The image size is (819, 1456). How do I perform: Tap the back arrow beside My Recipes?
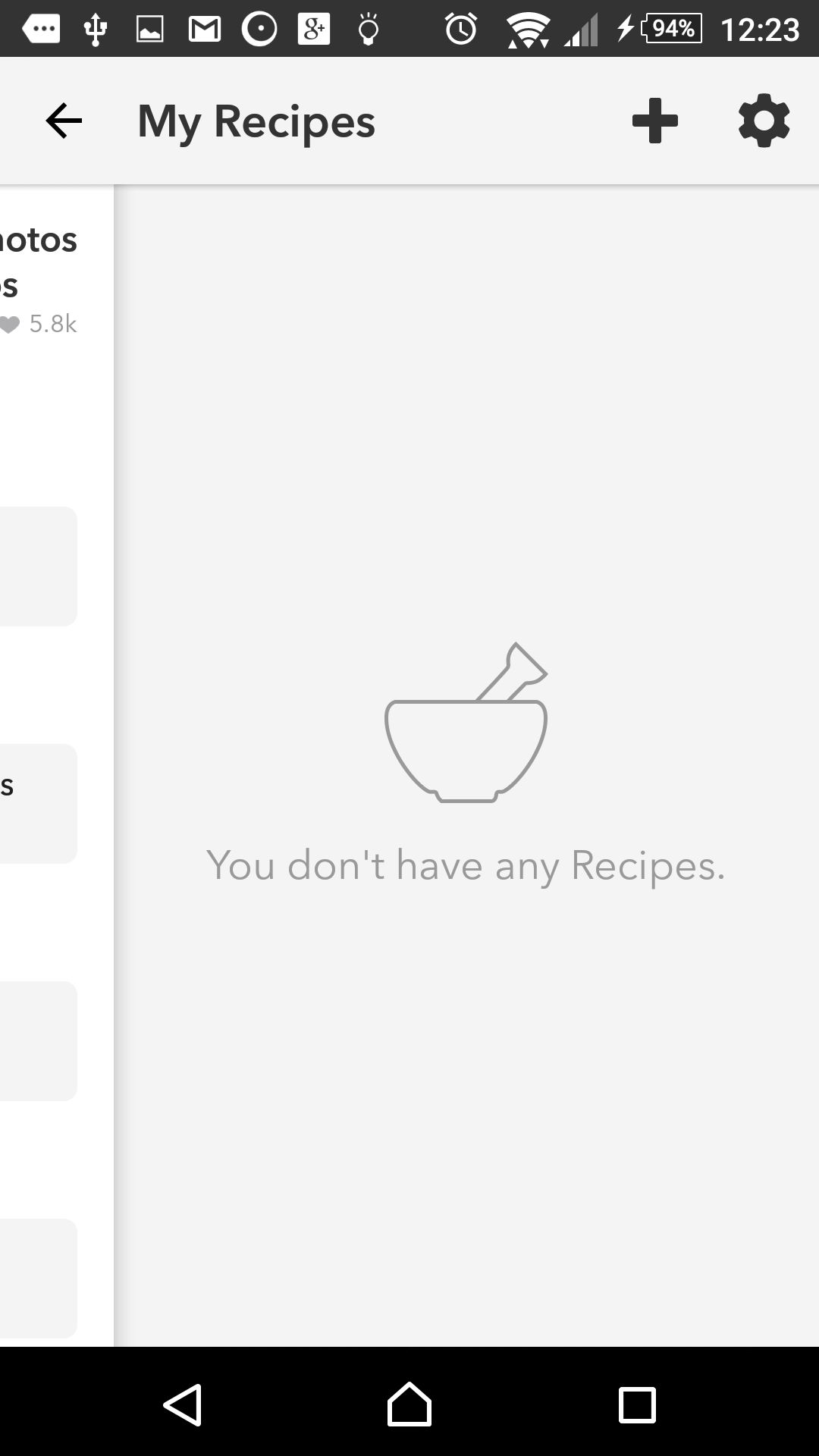[x=64, y=121]
